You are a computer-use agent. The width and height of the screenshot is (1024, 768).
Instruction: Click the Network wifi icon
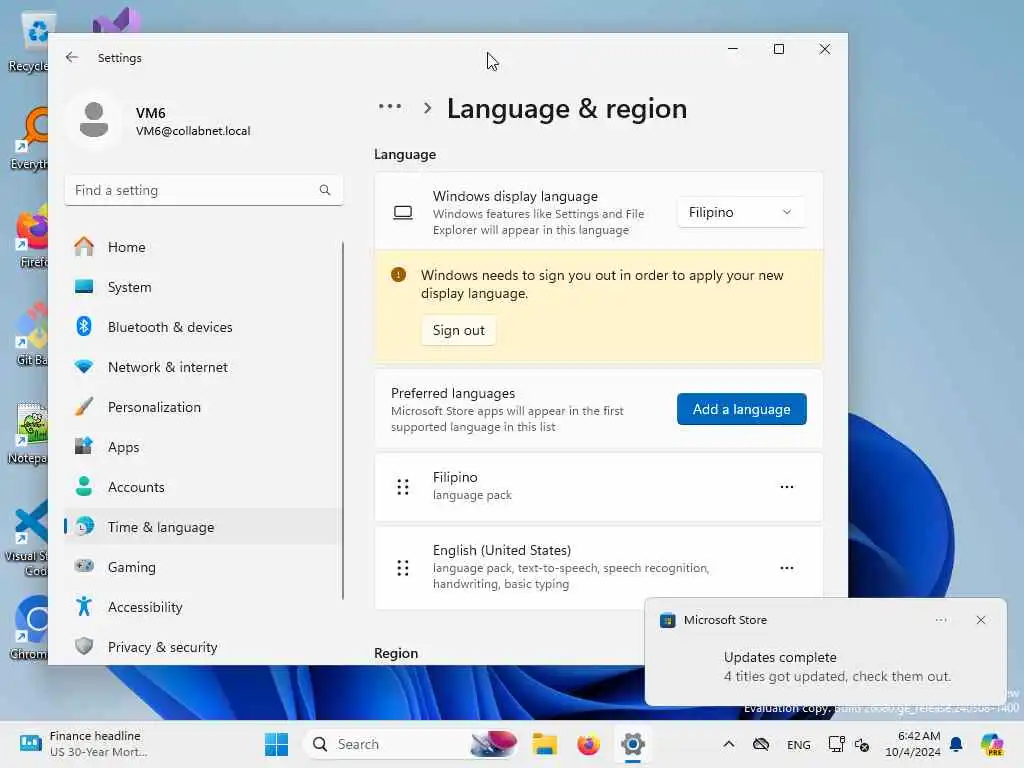click(84, 367)
